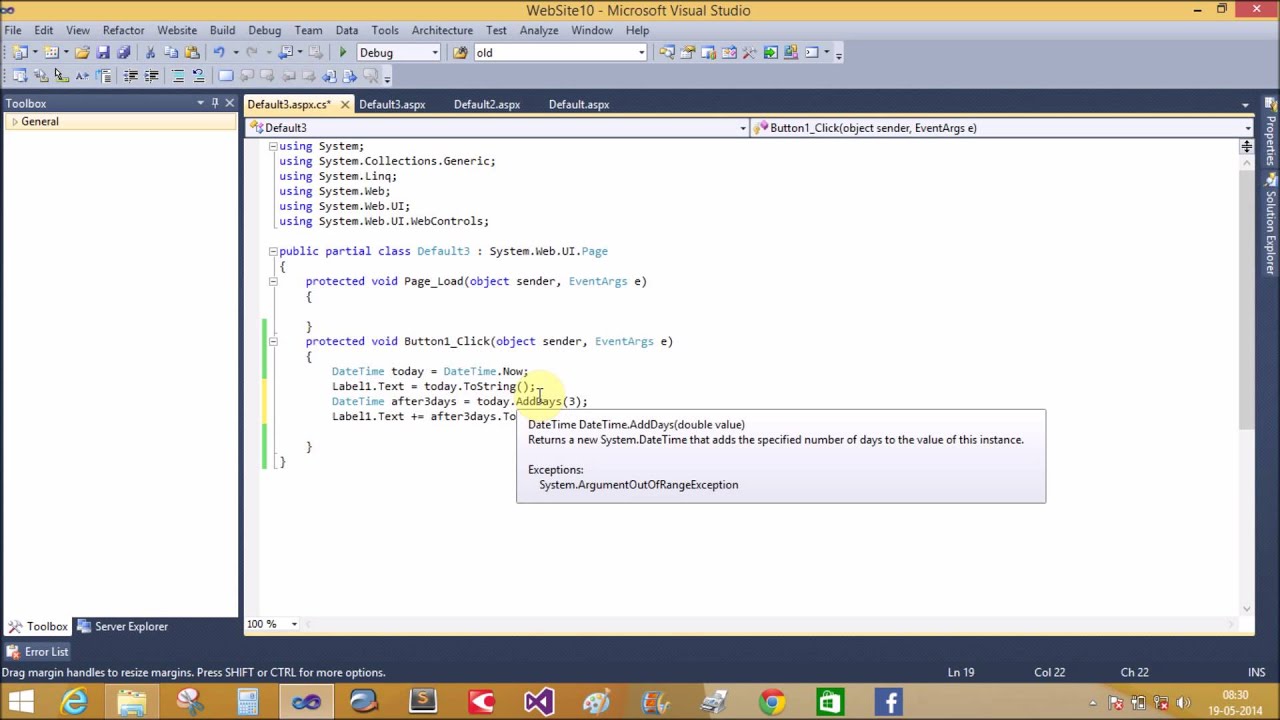Click the Properties Window toolbar icon
This screenshot has width=1280, height=720.
687,52
